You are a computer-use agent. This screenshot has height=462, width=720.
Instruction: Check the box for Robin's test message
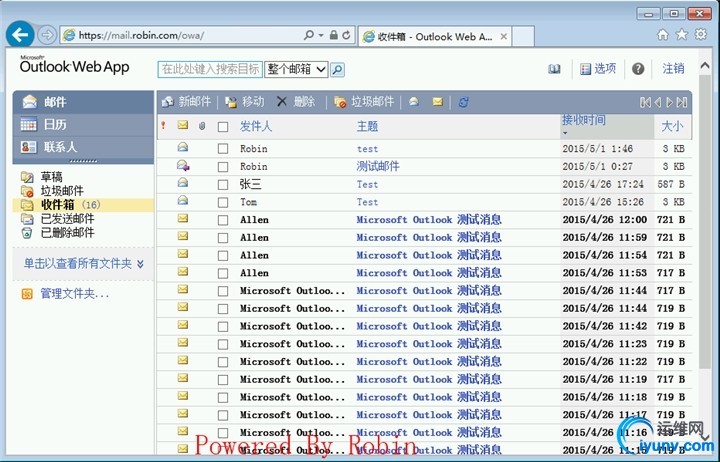(x=223, y=149)
